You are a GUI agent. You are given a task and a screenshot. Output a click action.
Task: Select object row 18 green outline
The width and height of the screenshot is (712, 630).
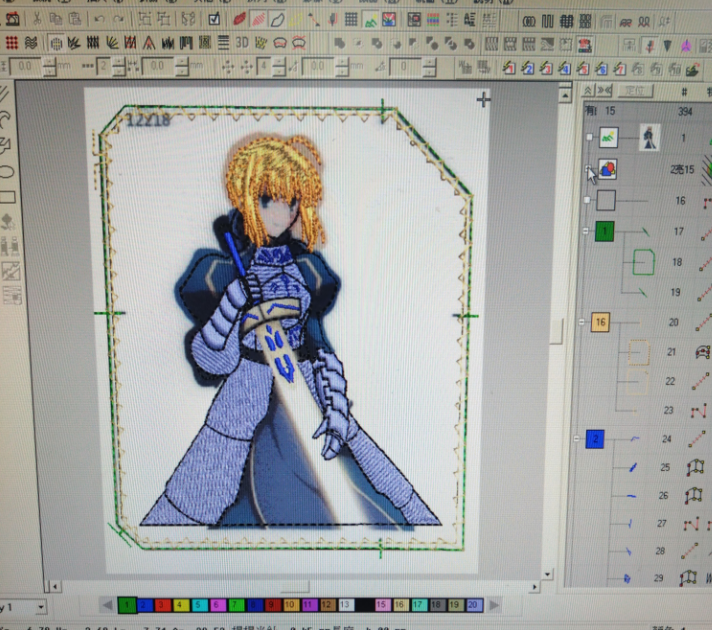click(643, 262)
